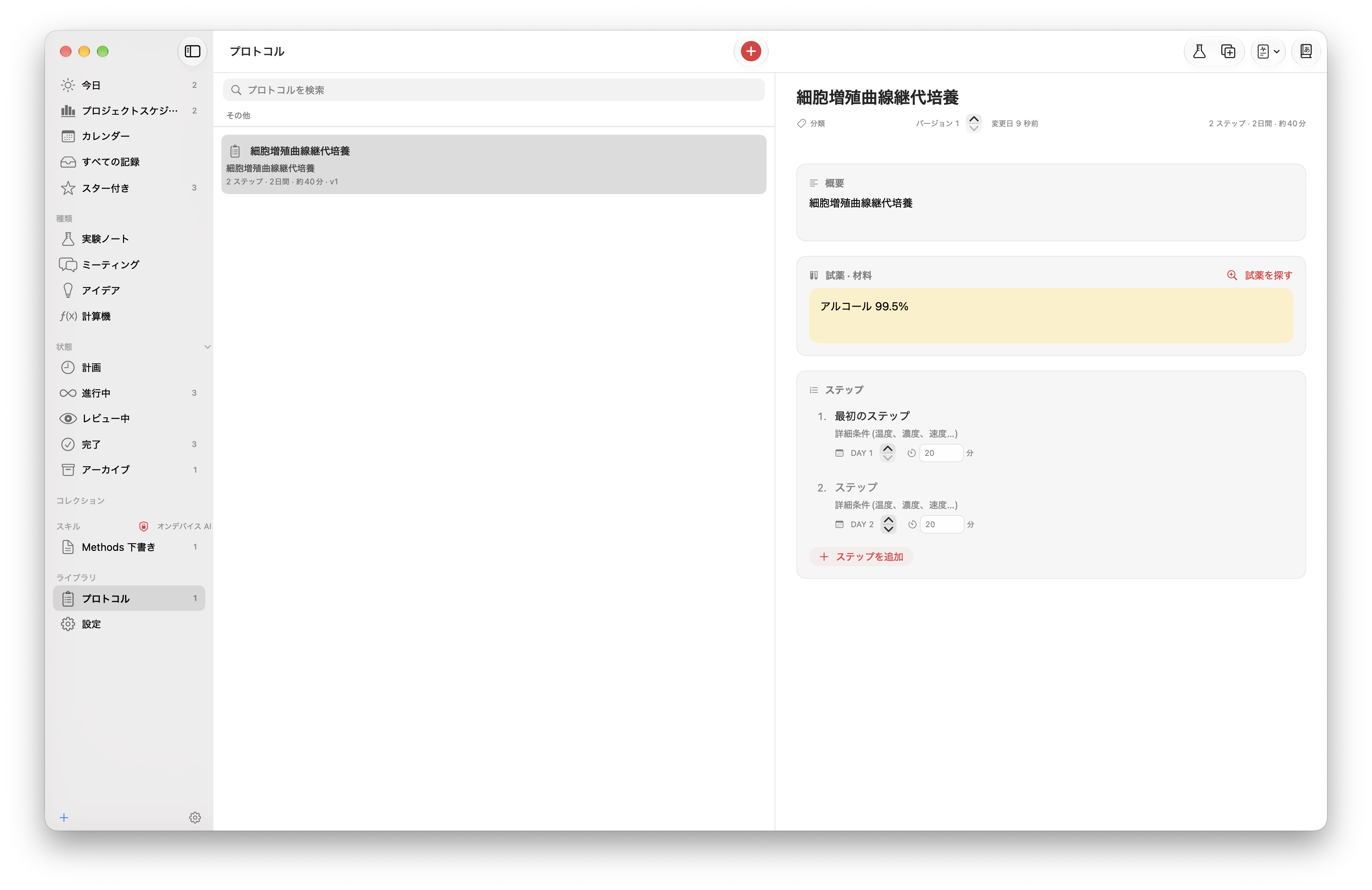This screenshot has width=1372, height=890.
Task: Click ステップを追加 button
Action: (861, 557)
